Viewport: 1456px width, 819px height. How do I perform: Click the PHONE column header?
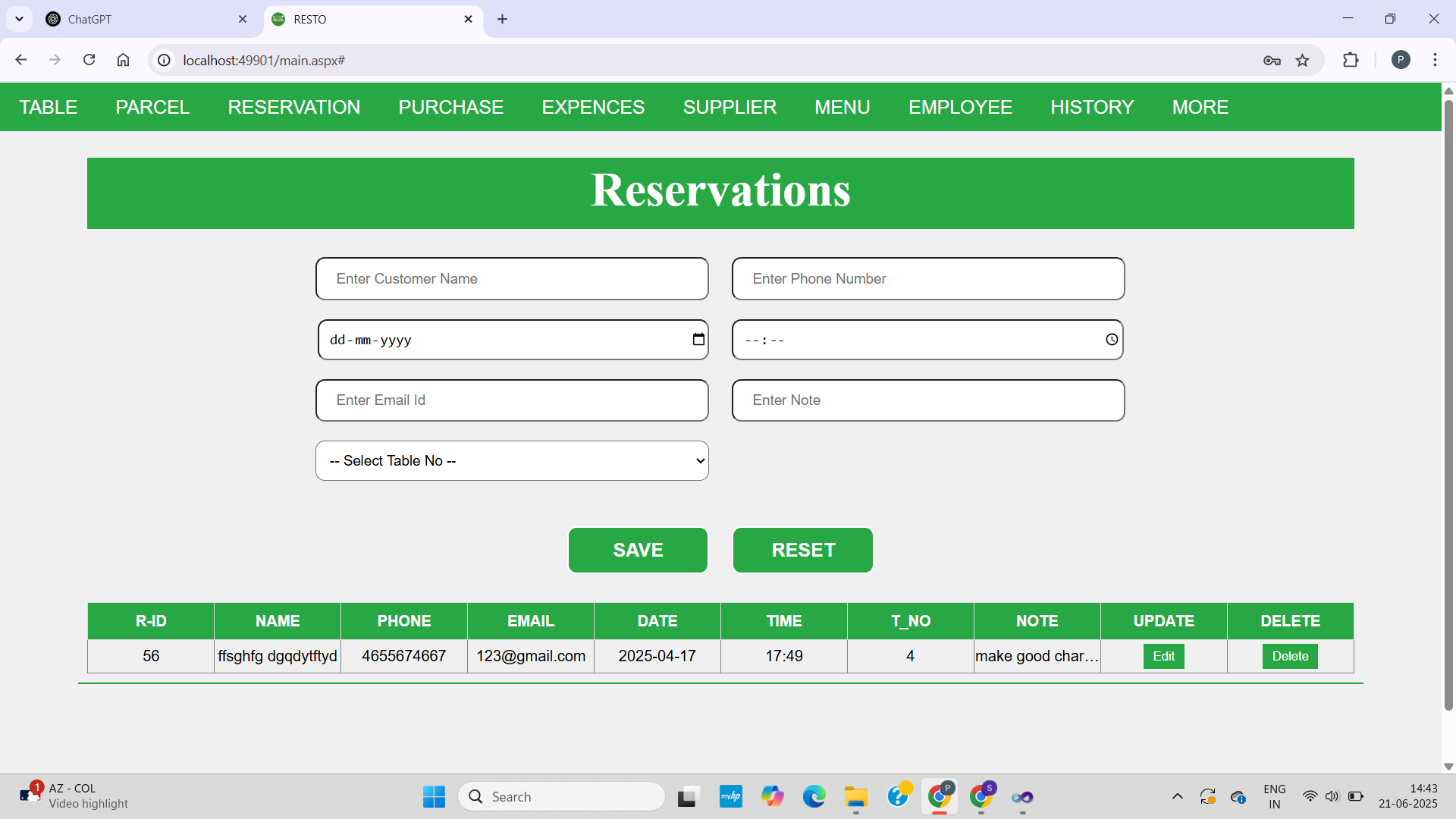404,621
